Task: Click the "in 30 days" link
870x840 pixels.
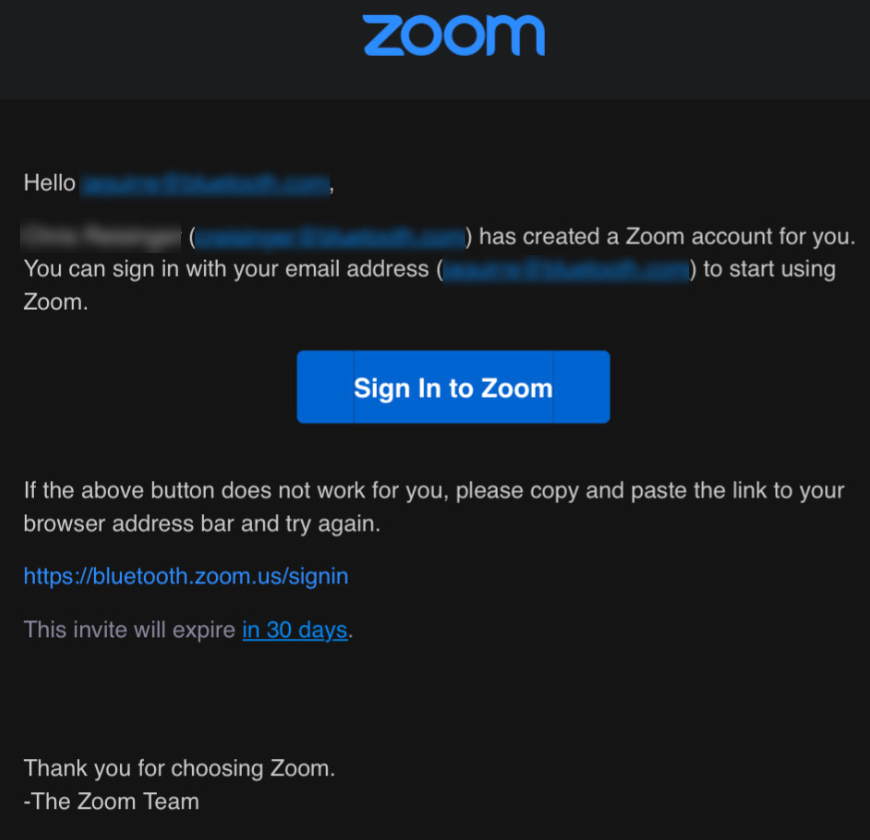Action: click(x=295, y=630)
